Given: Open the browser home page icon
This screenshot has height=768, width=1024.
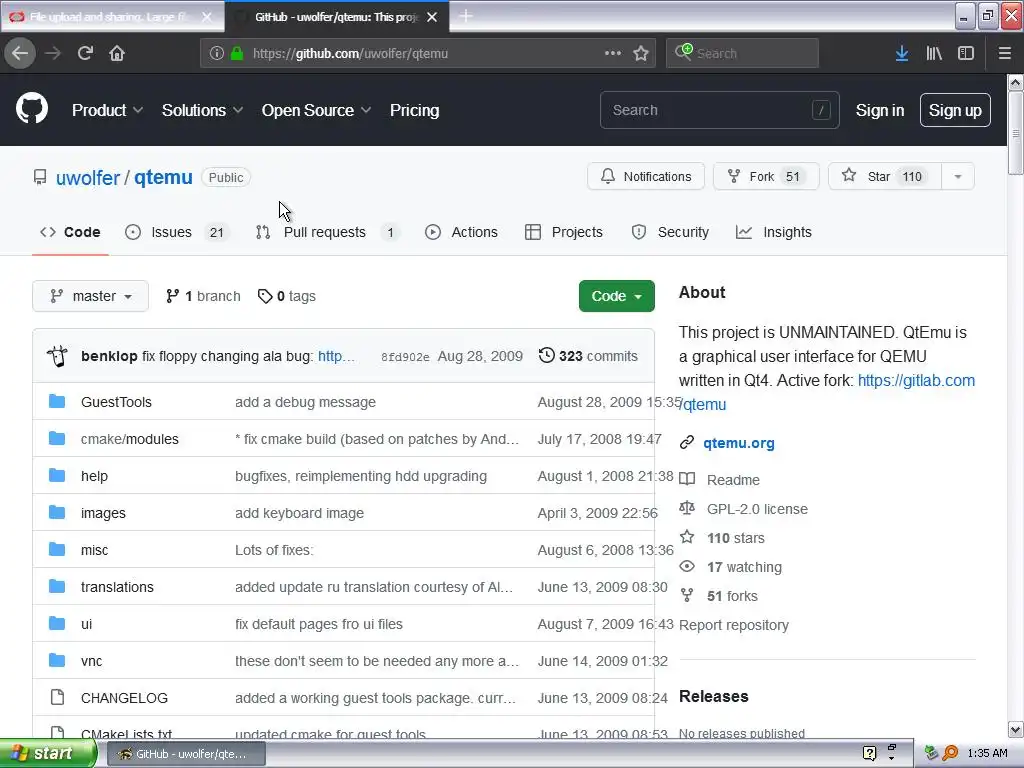Looking at the screenshot, I should click(117, 53).
